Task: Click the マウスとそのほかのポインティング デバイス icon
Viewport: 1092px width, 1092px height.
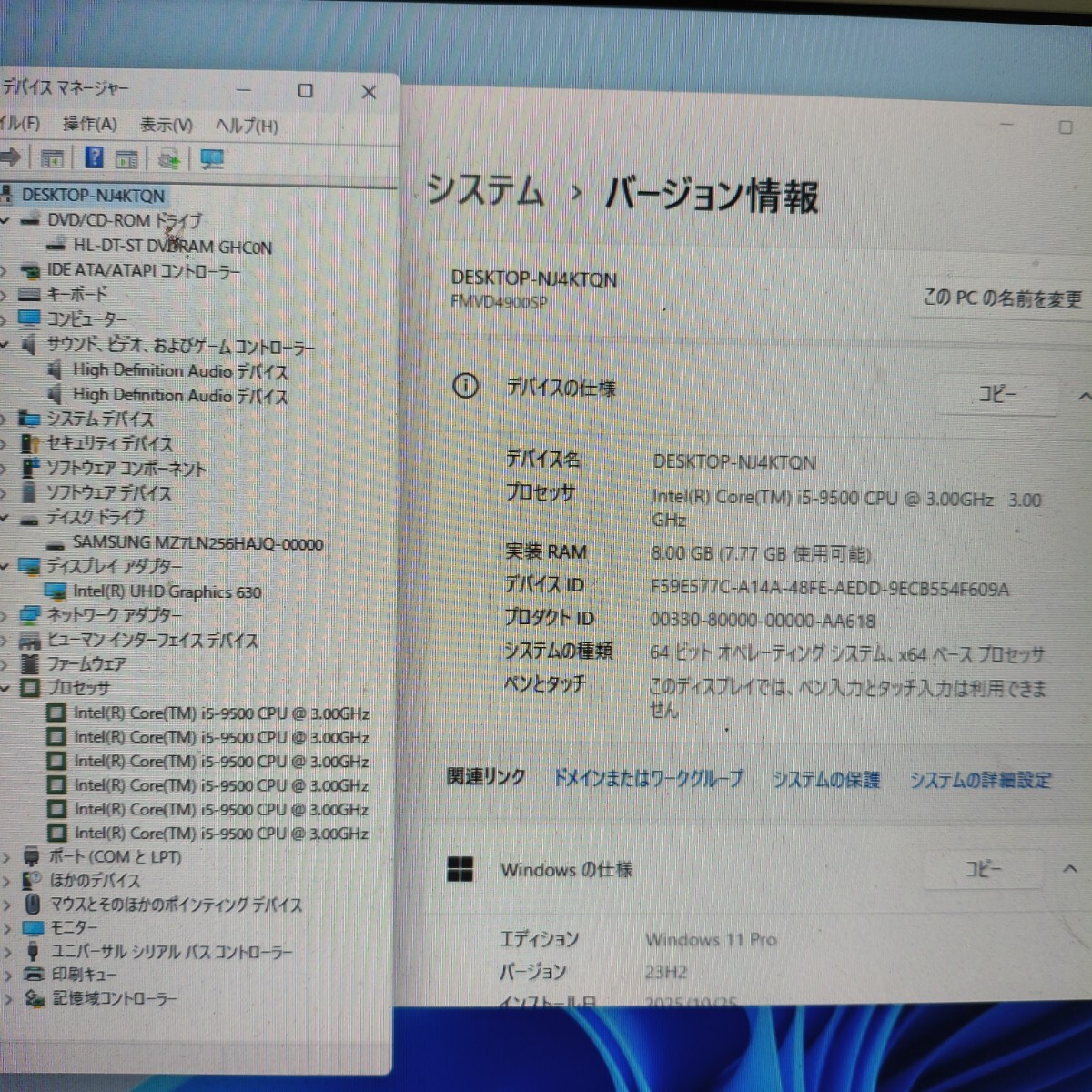Action: (33, 904)
